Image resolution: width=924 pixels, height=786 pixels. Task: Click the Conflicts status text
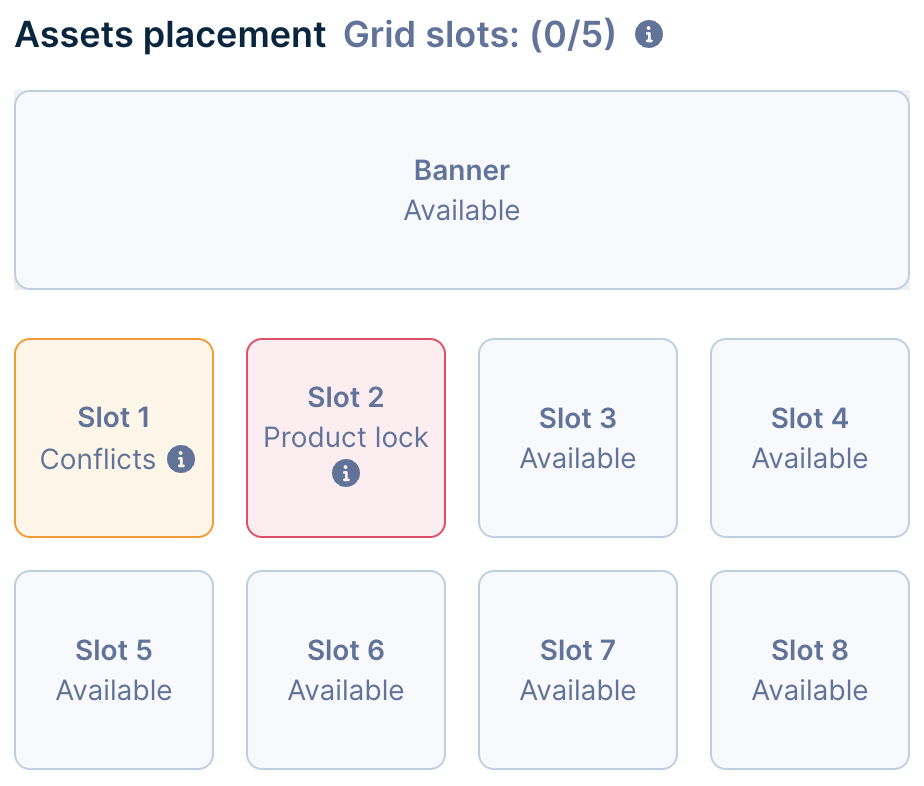pyautogui.click(x=98, y=459)
